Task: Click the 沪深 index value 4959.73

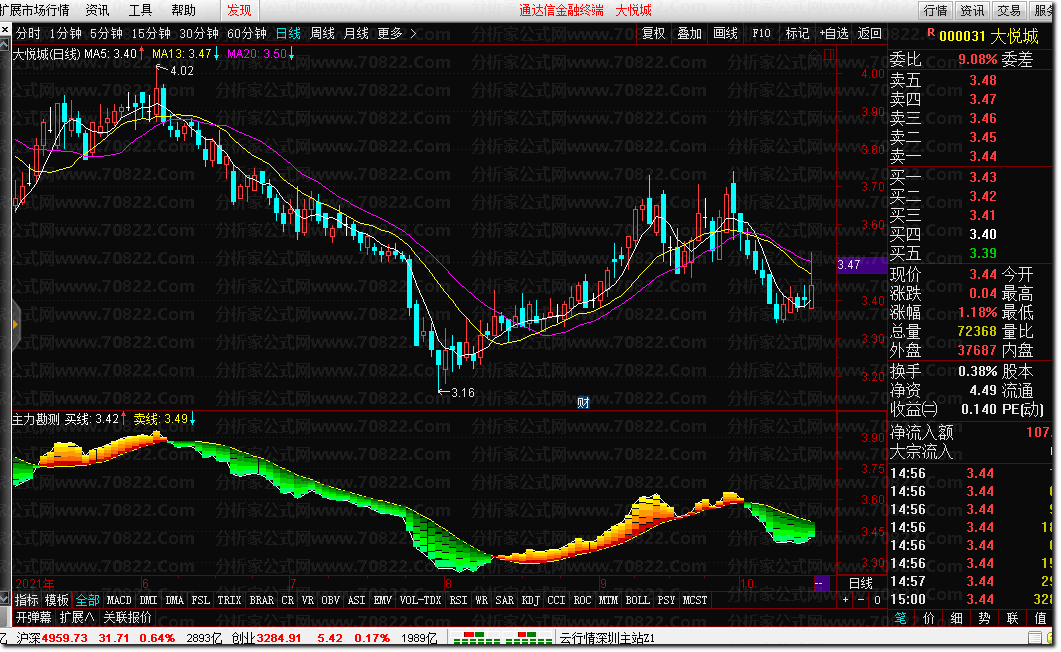Action: tap(65, 638)
